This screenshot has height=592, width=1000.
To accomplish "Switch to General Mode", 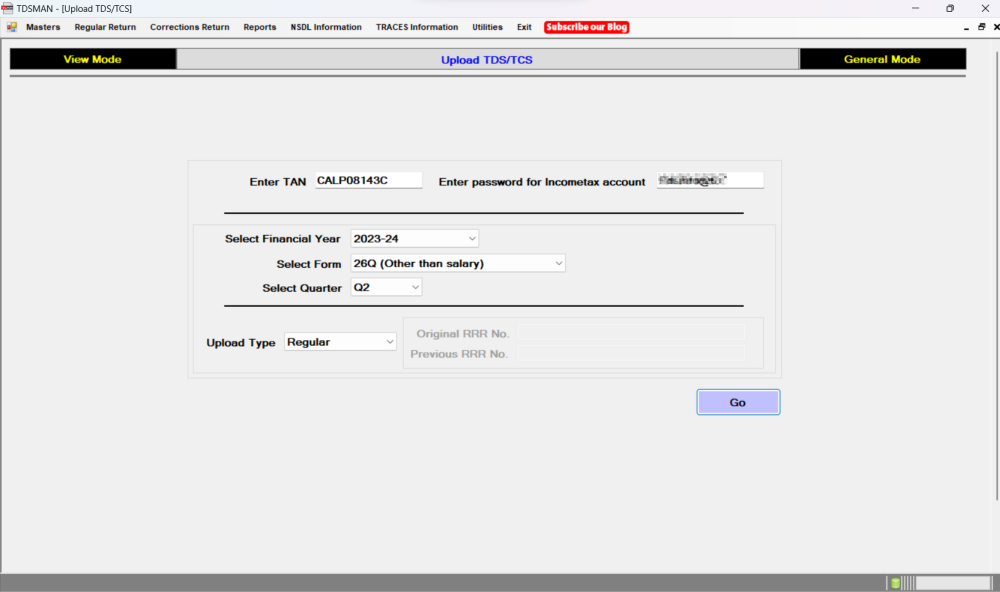I will point(882,59).
